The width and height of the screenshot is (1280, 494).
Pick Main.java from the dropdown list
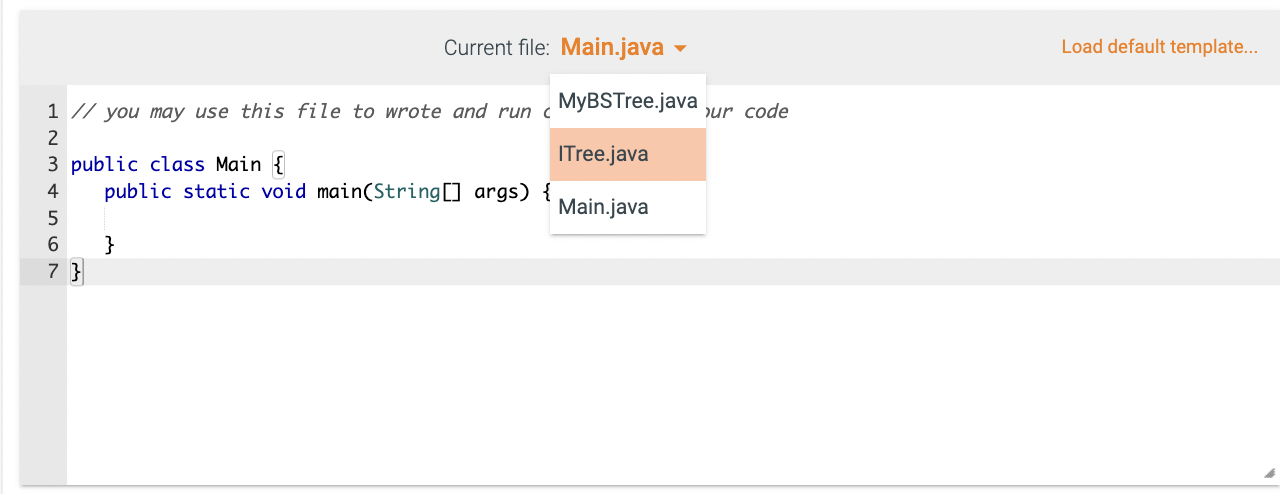pyautogui.click(x=628, y=207)
